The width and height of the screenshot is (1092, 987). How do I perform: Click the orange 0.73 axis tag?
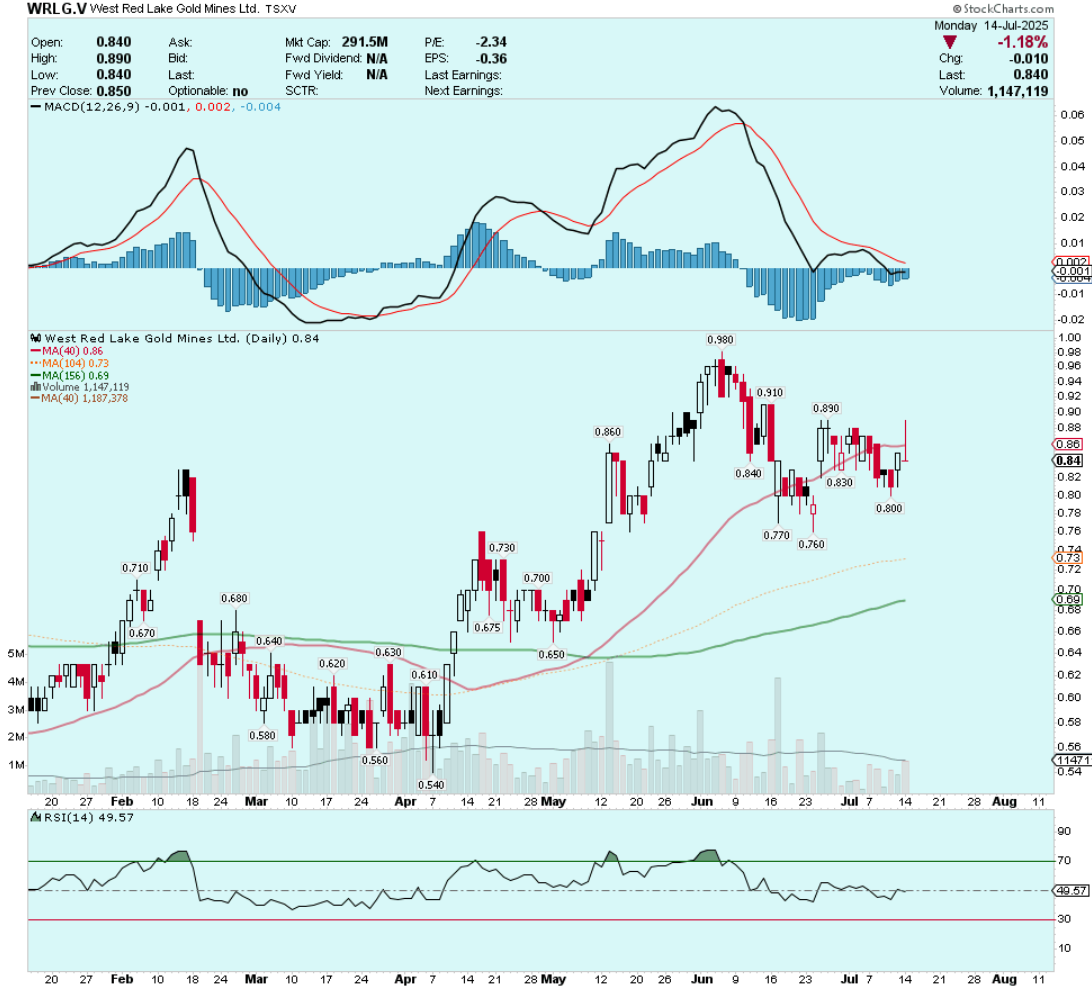1068,558
